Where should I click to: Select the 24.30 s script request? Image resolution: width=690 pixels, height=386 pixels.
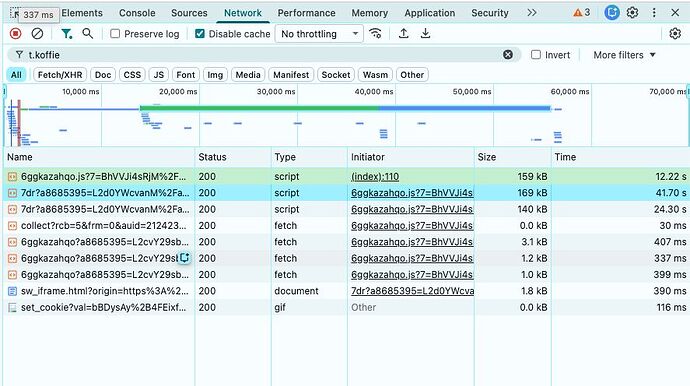tap(346, 209)
